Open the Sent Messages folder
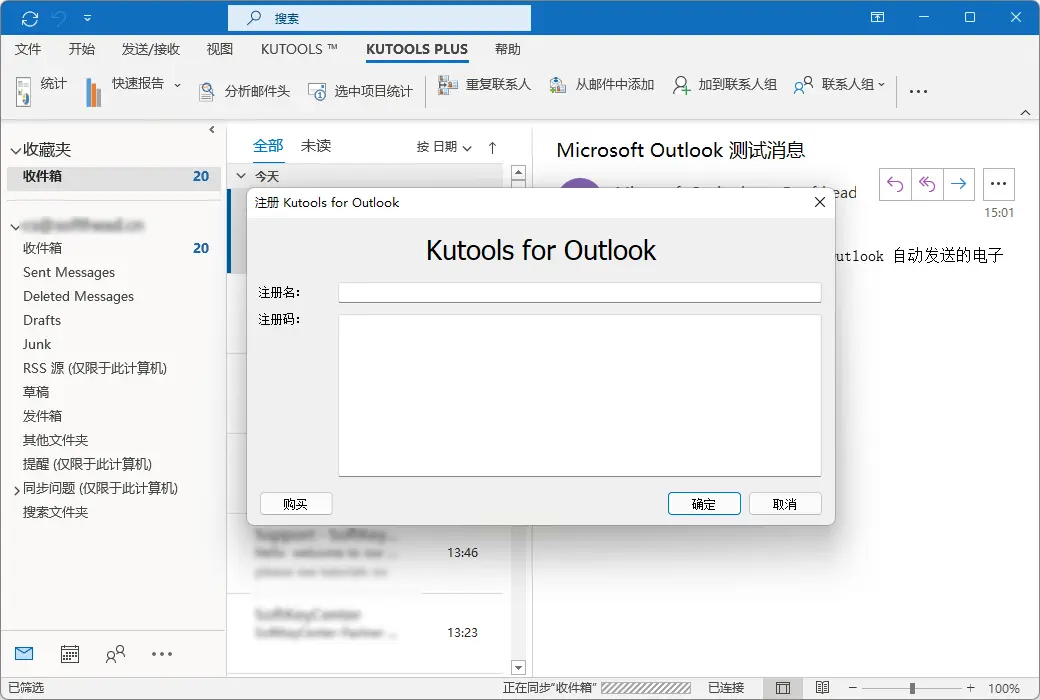Viewport: 1040px width, 700px height. (69, 272)
